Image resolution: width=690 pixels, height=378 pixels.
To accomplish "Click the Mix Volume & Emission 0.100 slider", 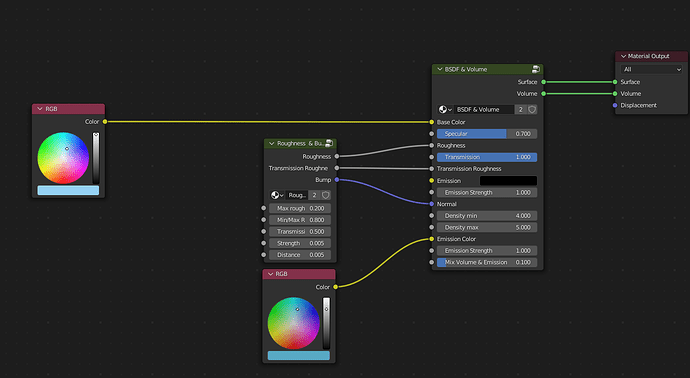I will click(x=487, y=262).
